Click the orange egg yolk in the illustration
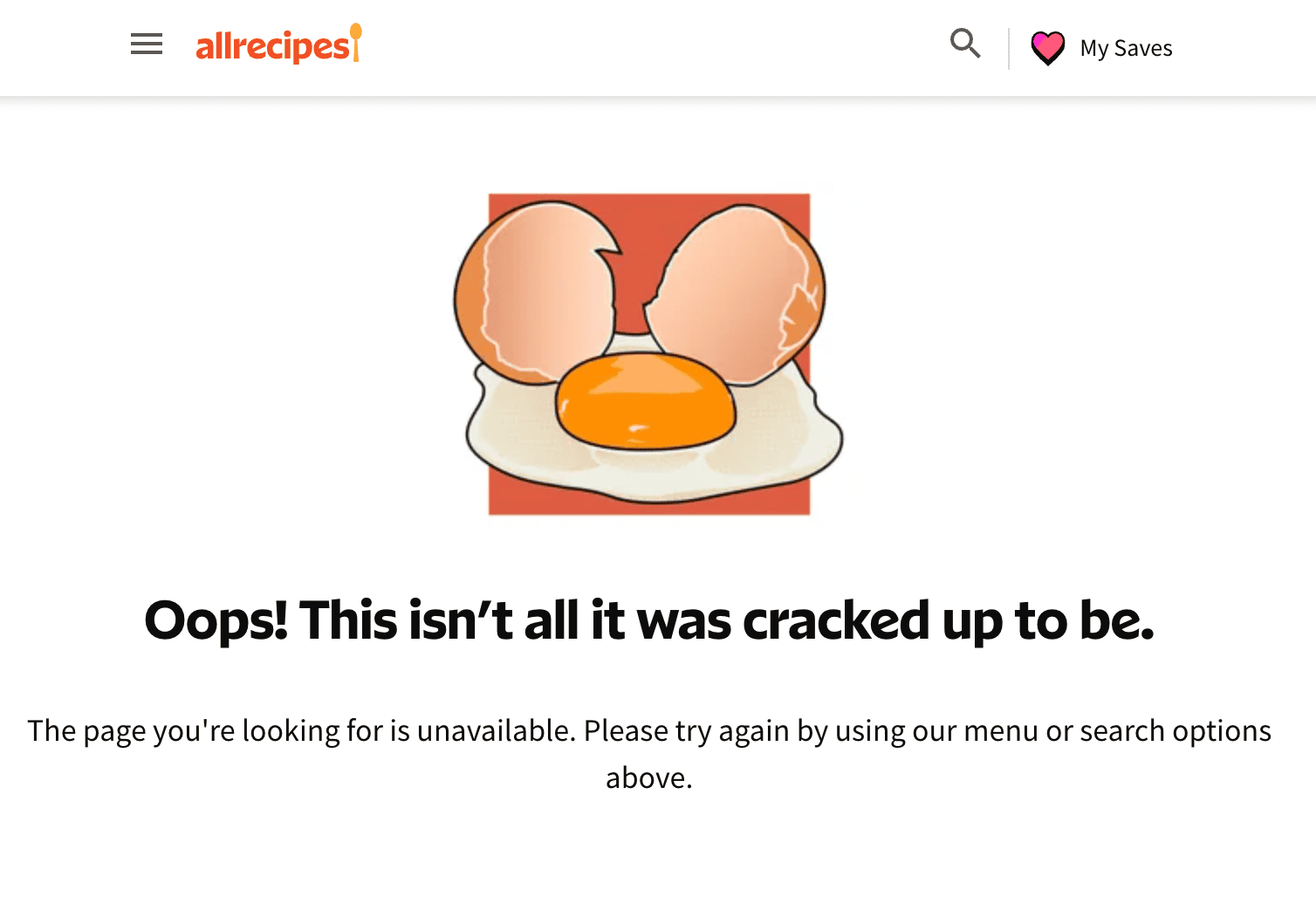1316x897 pixels. point(645,402)
